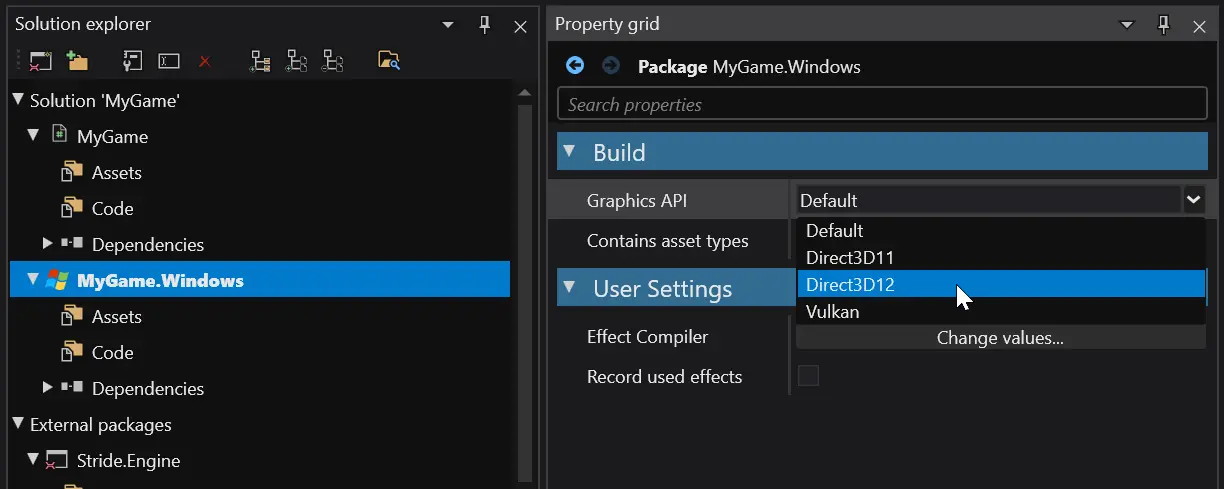Collapse the Build section in Property grid
This screenshot has height=489, width=1224.
pyautogui.click(x=569, y=152)
